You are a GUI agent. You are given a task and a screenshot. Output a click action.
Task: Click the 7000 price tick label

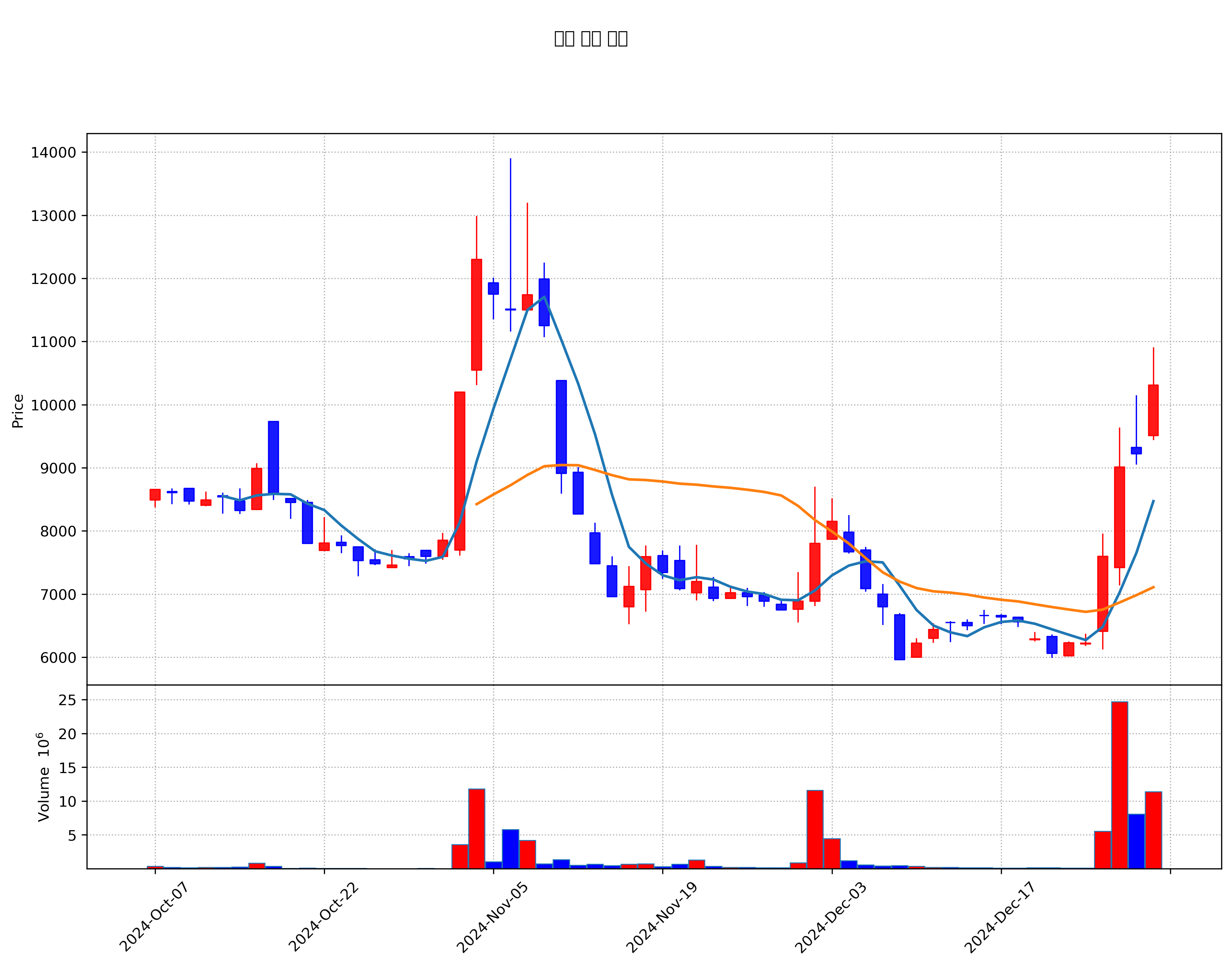point(59,595)
